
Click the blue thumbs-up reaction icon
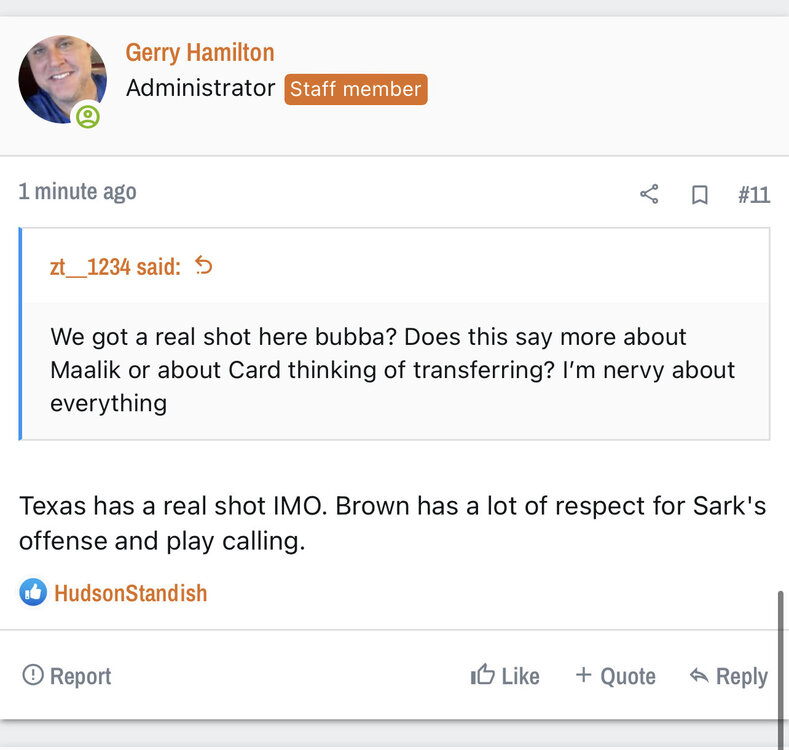tap(33, 592)
